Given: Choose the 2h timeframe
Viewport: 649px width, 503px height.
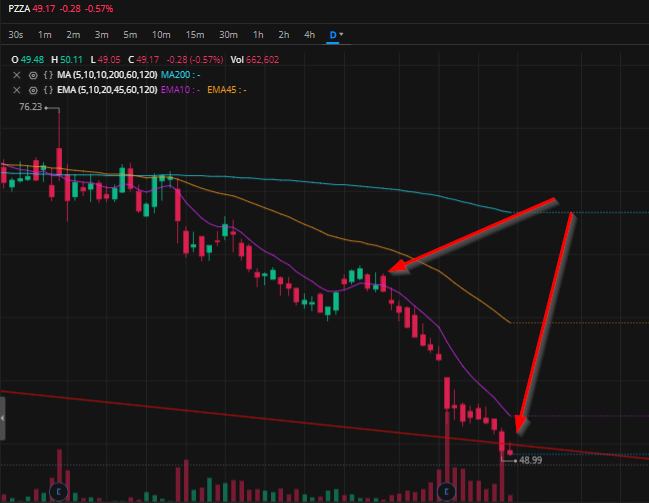Looking at the screenshot, I should 284,35.
